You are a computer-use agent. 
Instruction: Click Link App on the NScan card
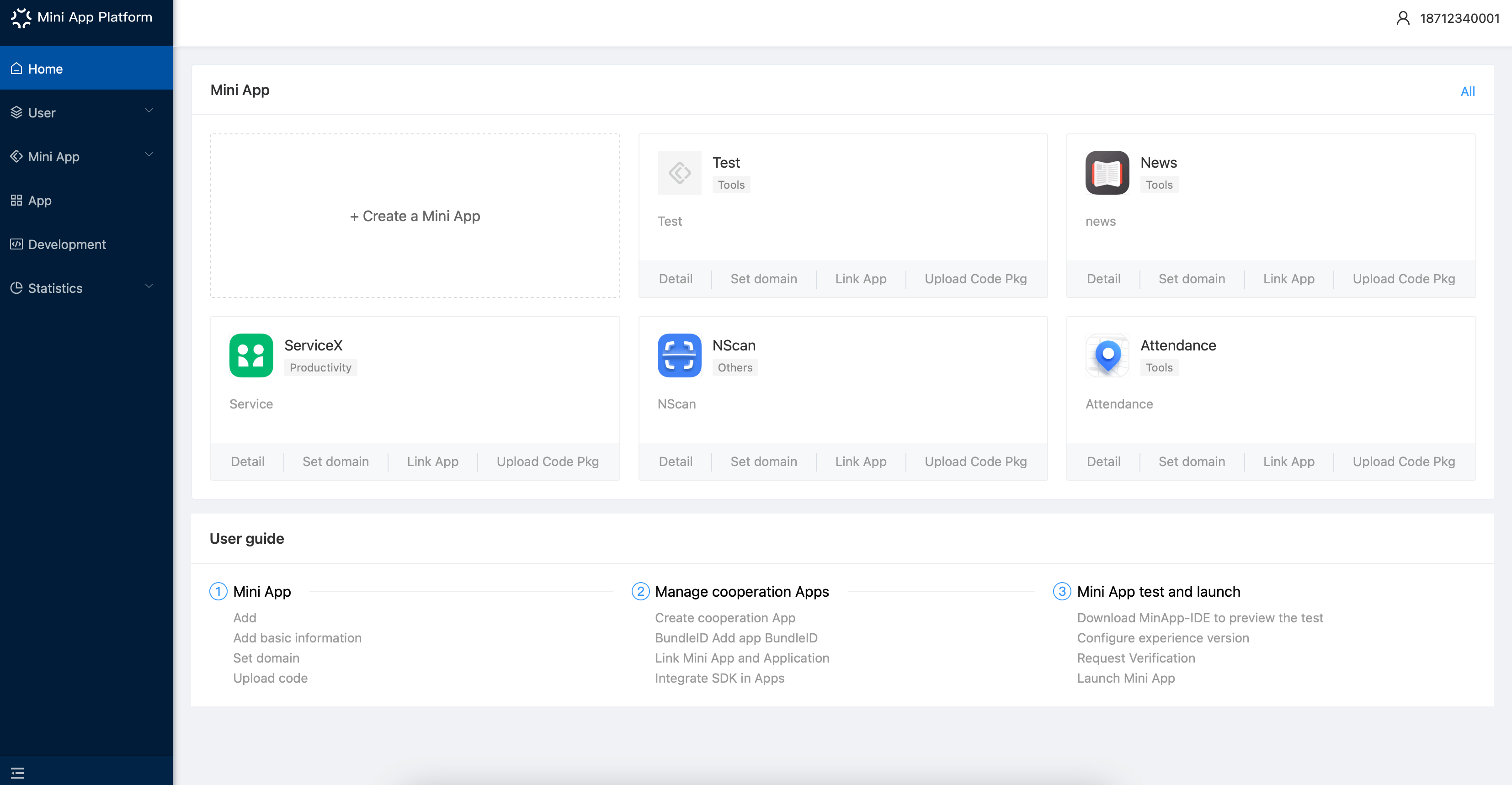[861, 462]
